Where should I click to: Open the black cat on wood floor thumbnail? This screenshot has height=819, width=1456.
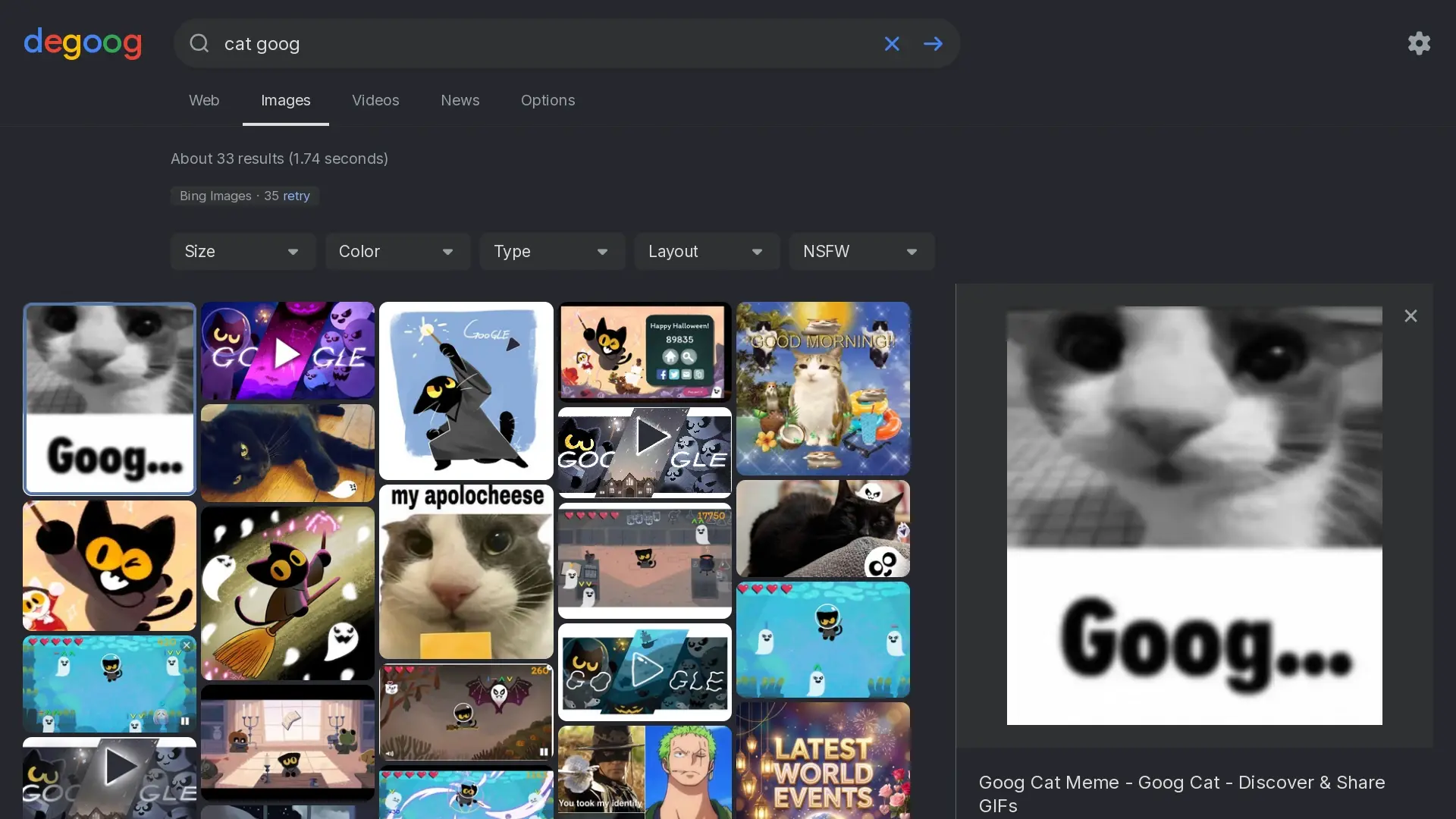[x=287, y=453]
